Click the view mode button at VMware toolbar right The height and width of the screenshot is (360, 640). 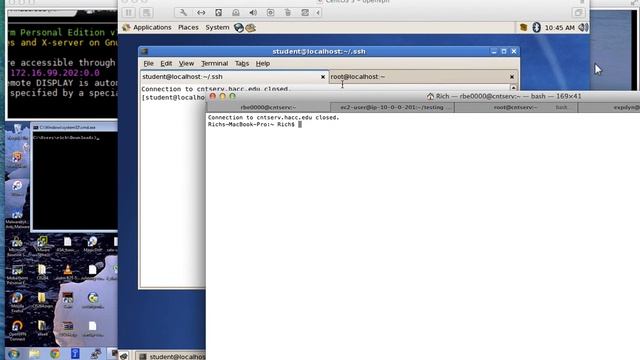(578, 13)
